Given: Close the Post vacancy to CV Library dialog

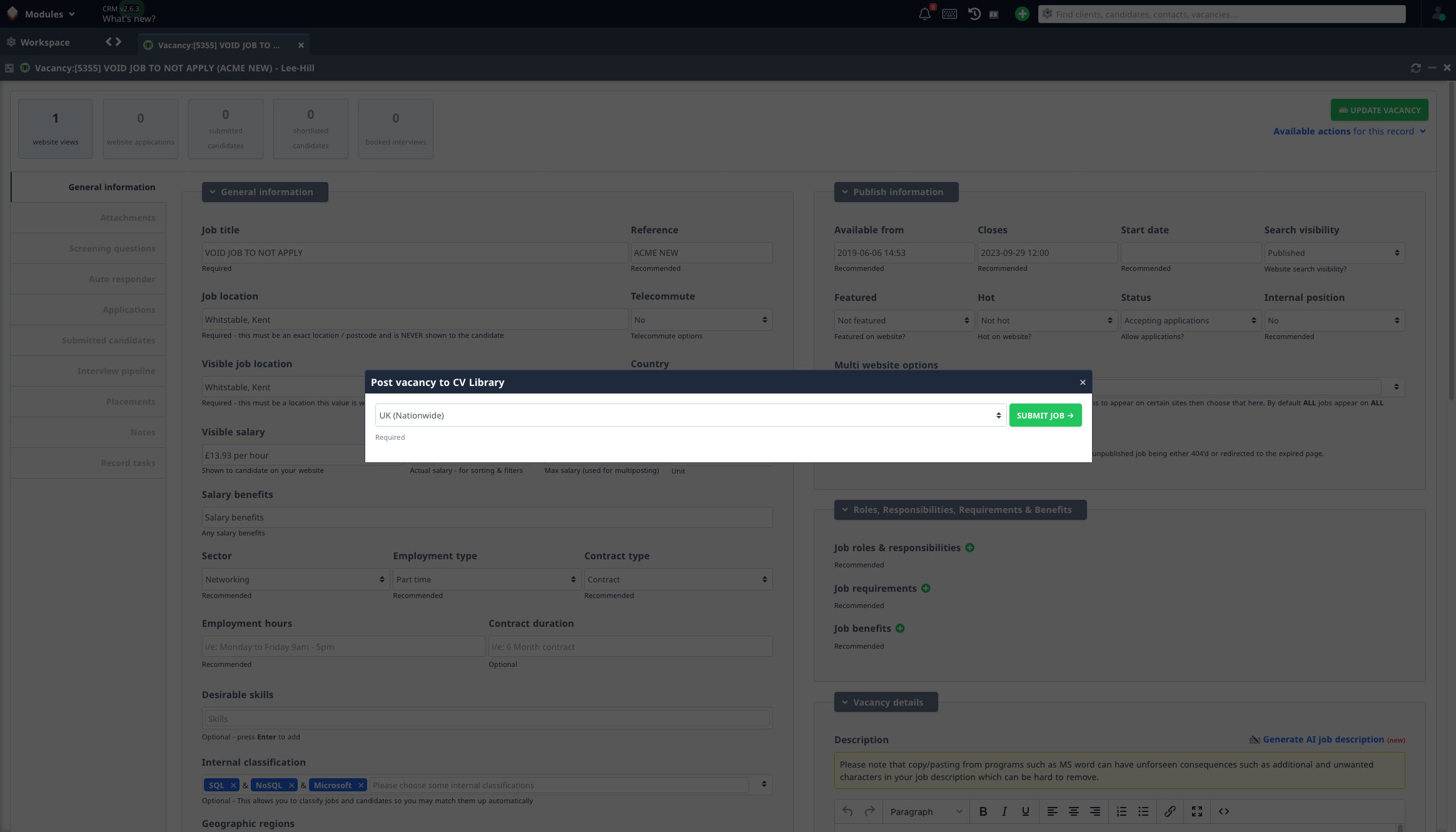Looking at the screenshot, I should [1083, 382].
